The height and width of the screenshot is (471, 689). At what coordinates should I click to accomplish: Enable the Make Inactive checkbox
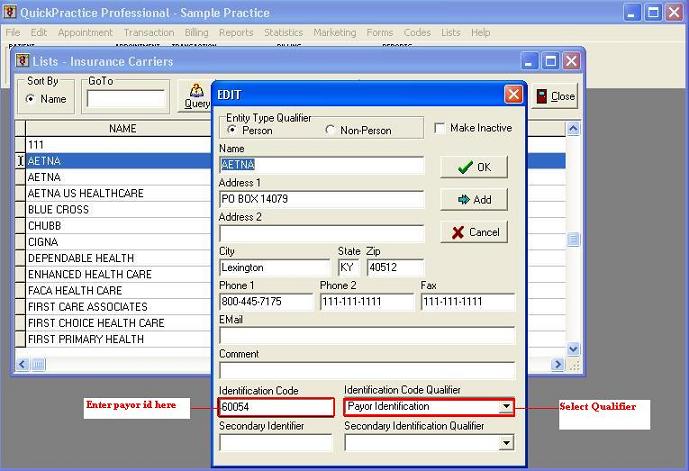pyautogui.click(x=441, y=128)
